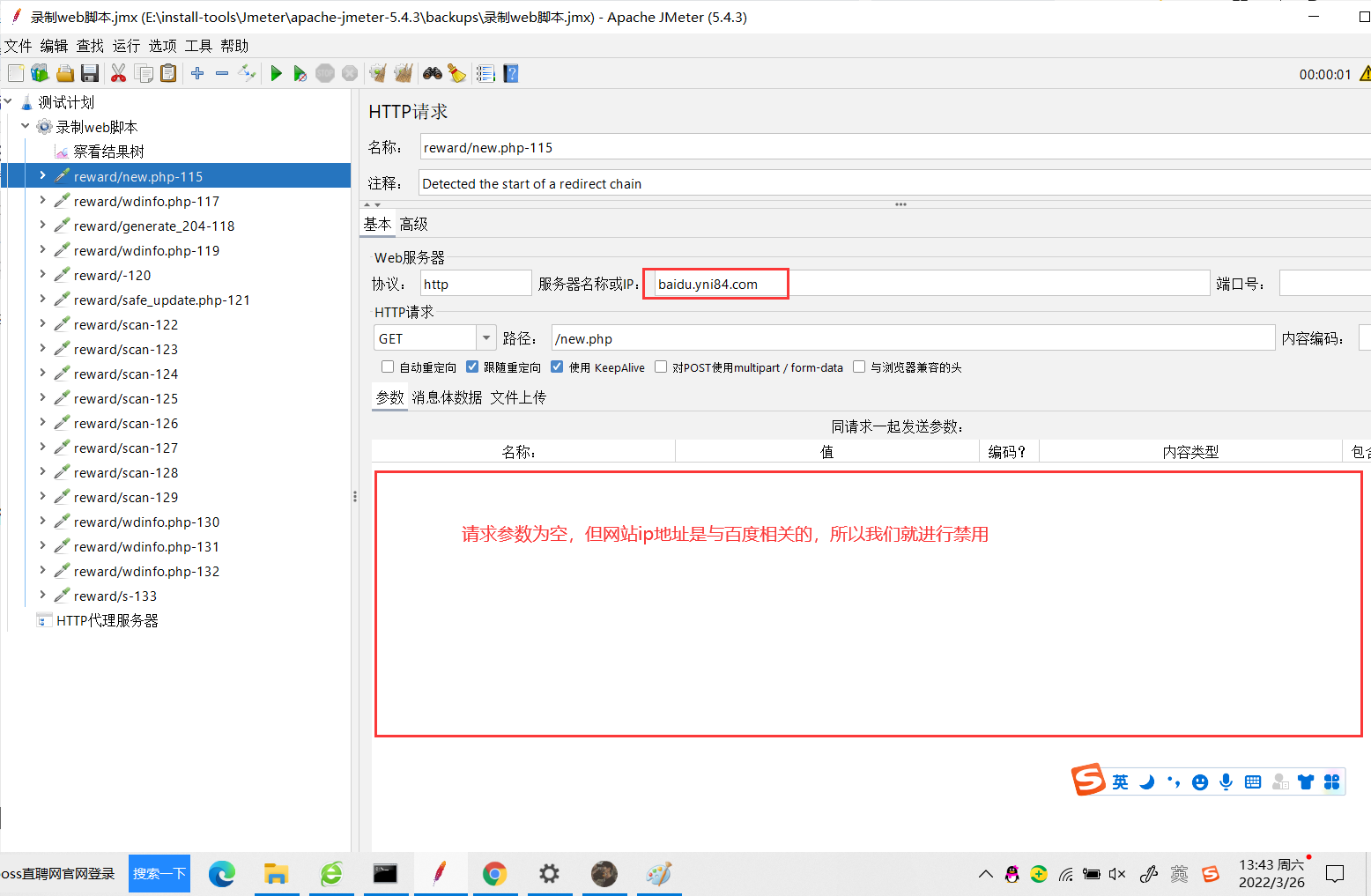Select reward/wdinfo.php-130 sampler

146,522
